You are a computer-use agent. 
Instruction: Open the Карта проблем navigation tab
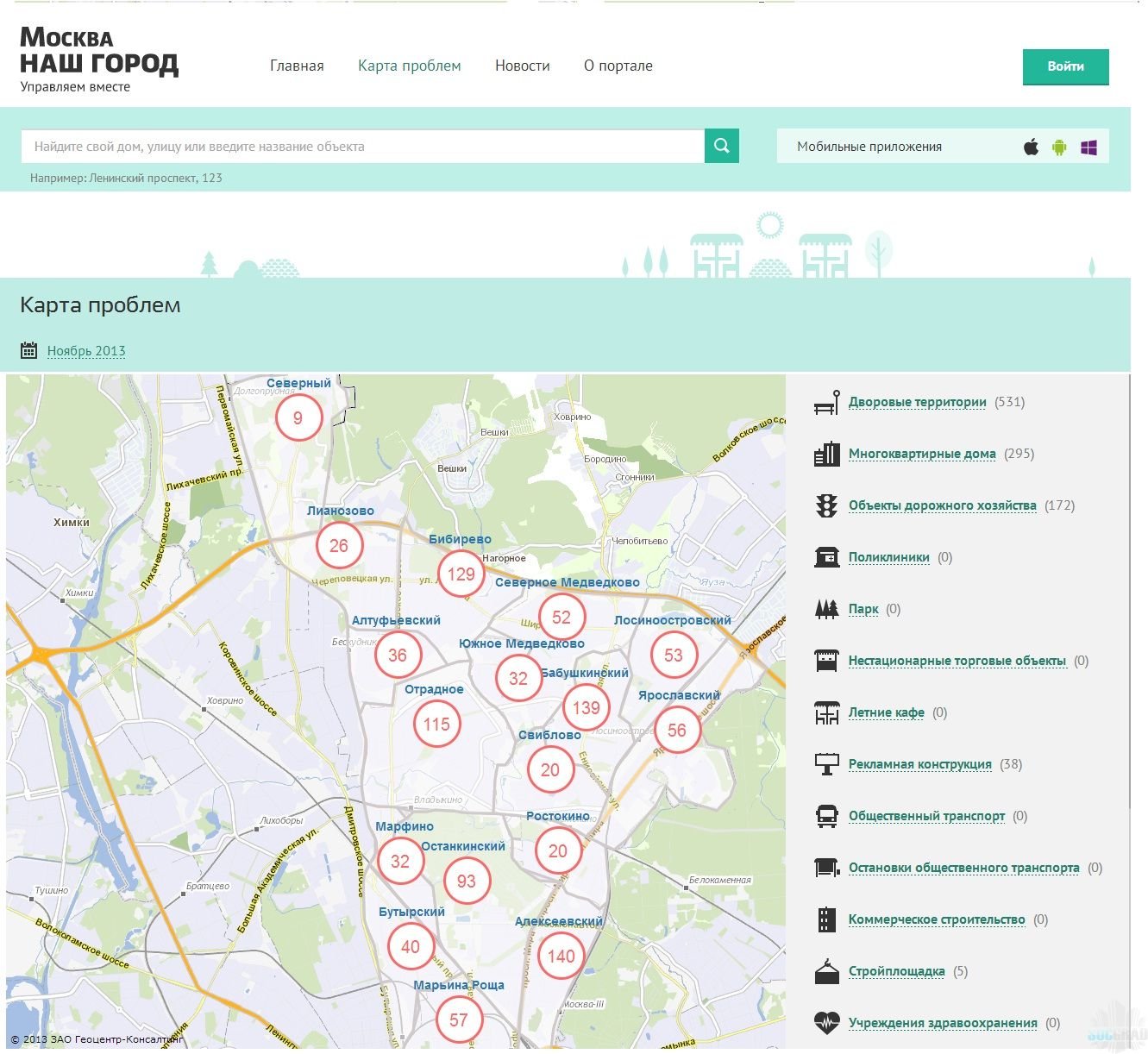pyautogui.click(x=409, y=66)
